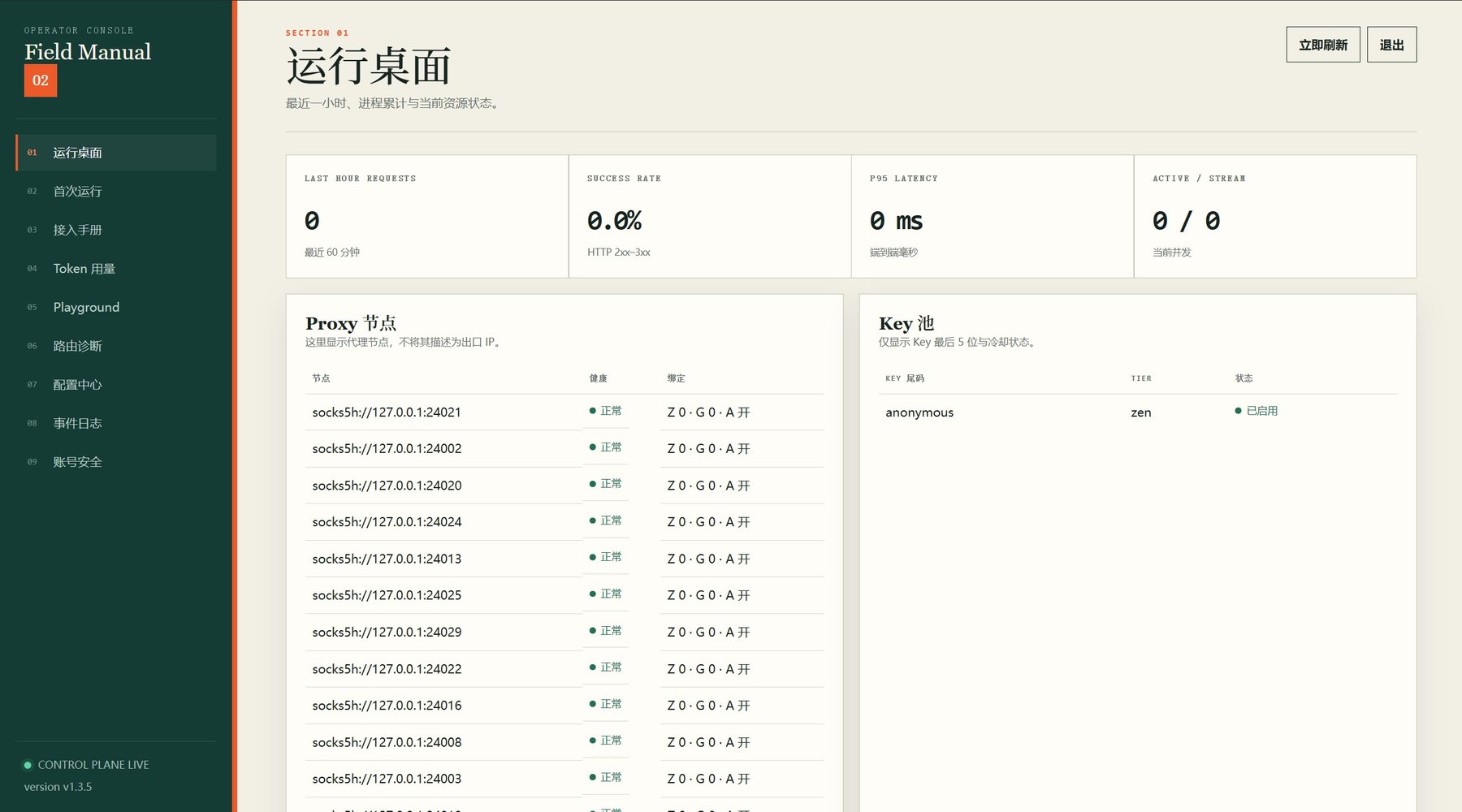Click 正常 health status for node 24008
Image resolution: width=1462 pixels, height=812 pixels.
click(606, 741)
